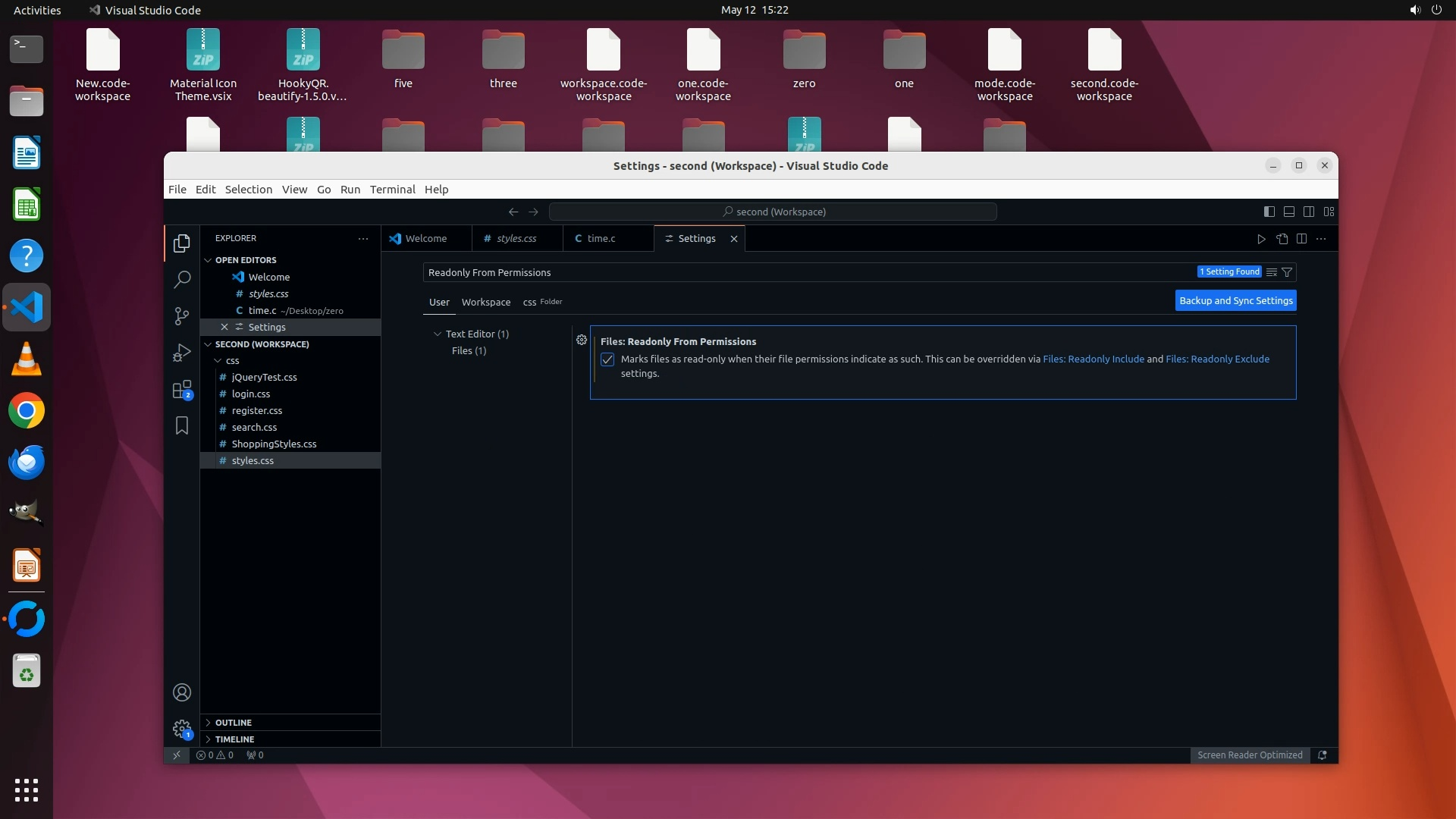Click the settings search input field

tap(804, 272)
